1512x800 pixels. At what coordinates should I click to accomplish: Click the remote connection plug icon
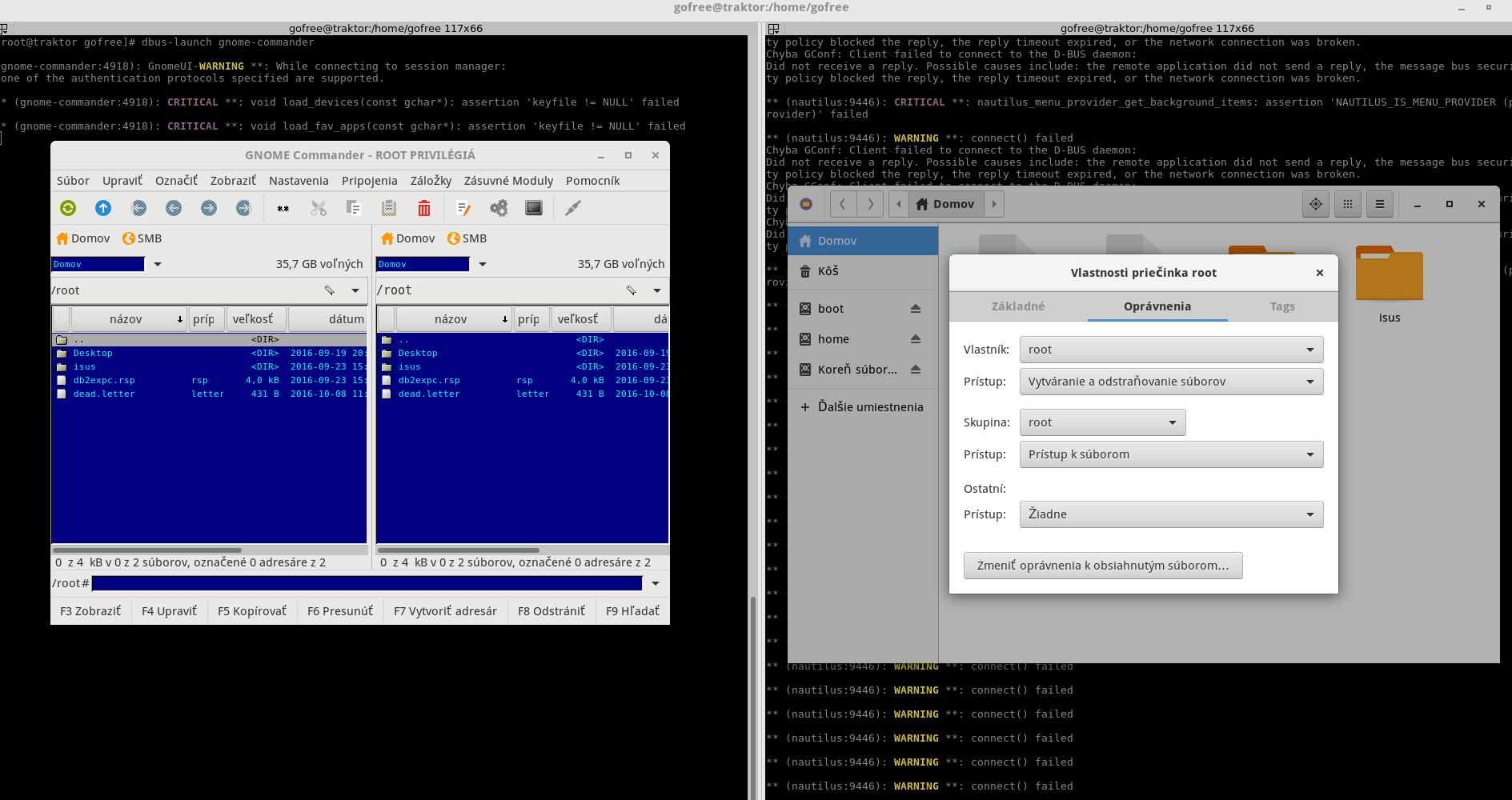[x=573, y=208]
